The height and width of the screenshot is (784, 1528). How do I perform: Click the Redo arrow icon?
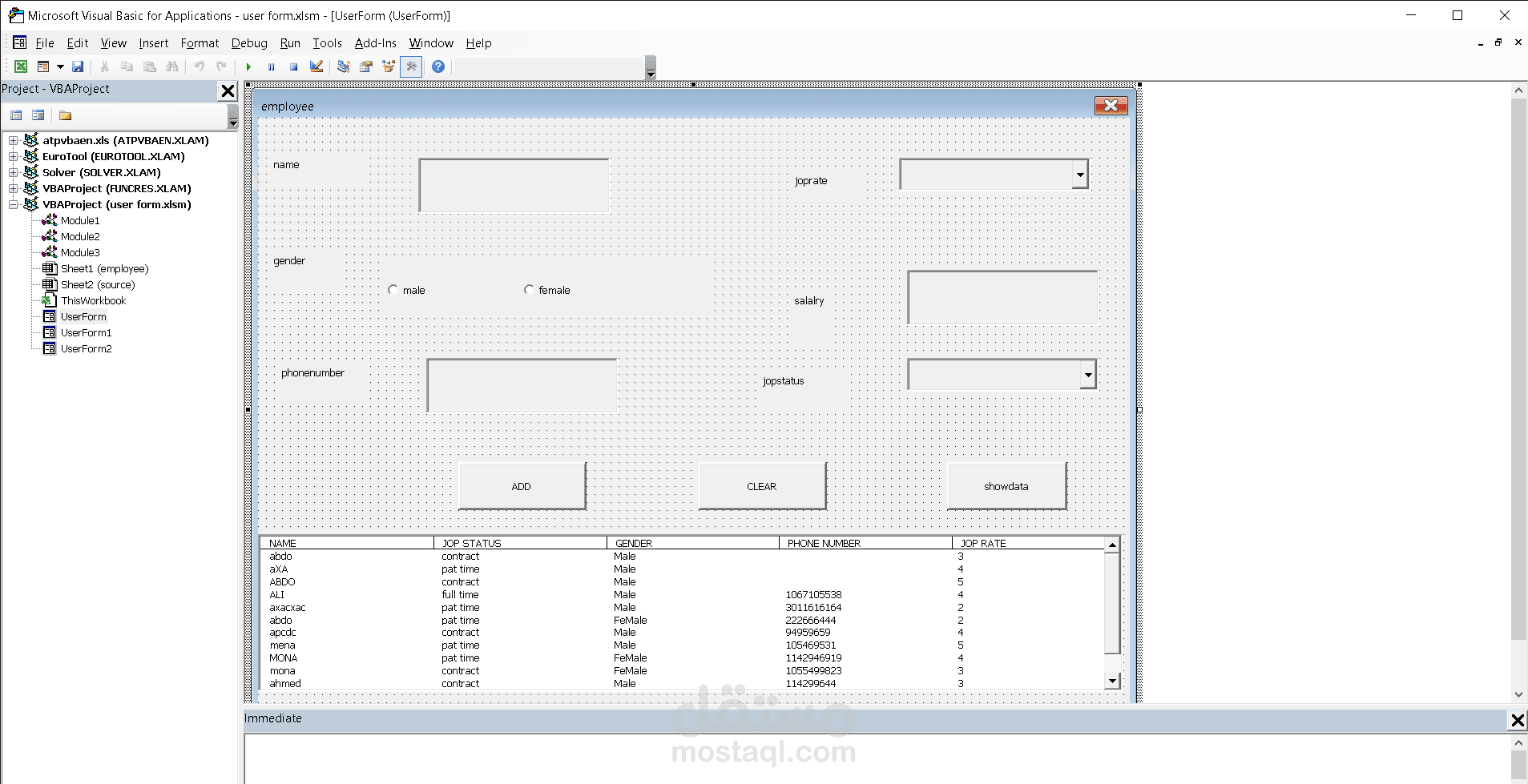coord(221,66)
